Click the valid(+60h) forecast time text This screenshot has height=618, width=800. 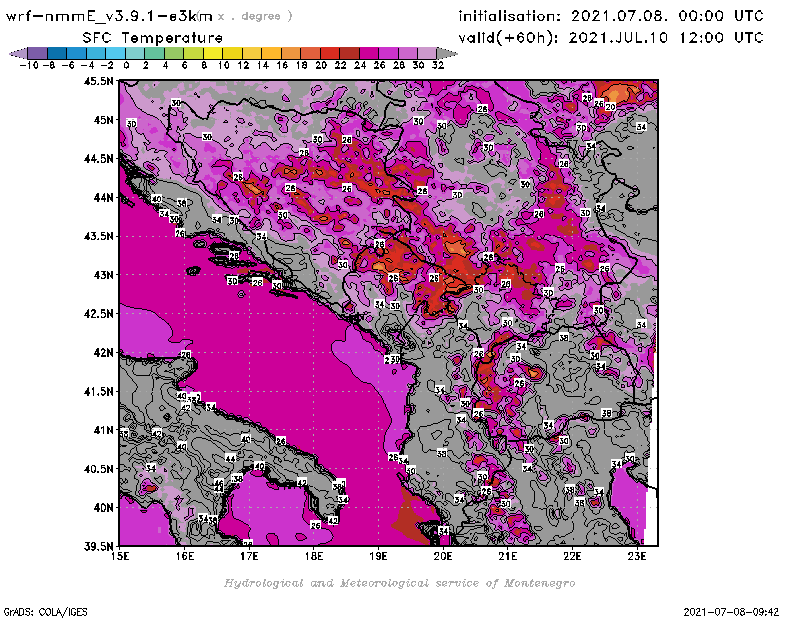610,37
